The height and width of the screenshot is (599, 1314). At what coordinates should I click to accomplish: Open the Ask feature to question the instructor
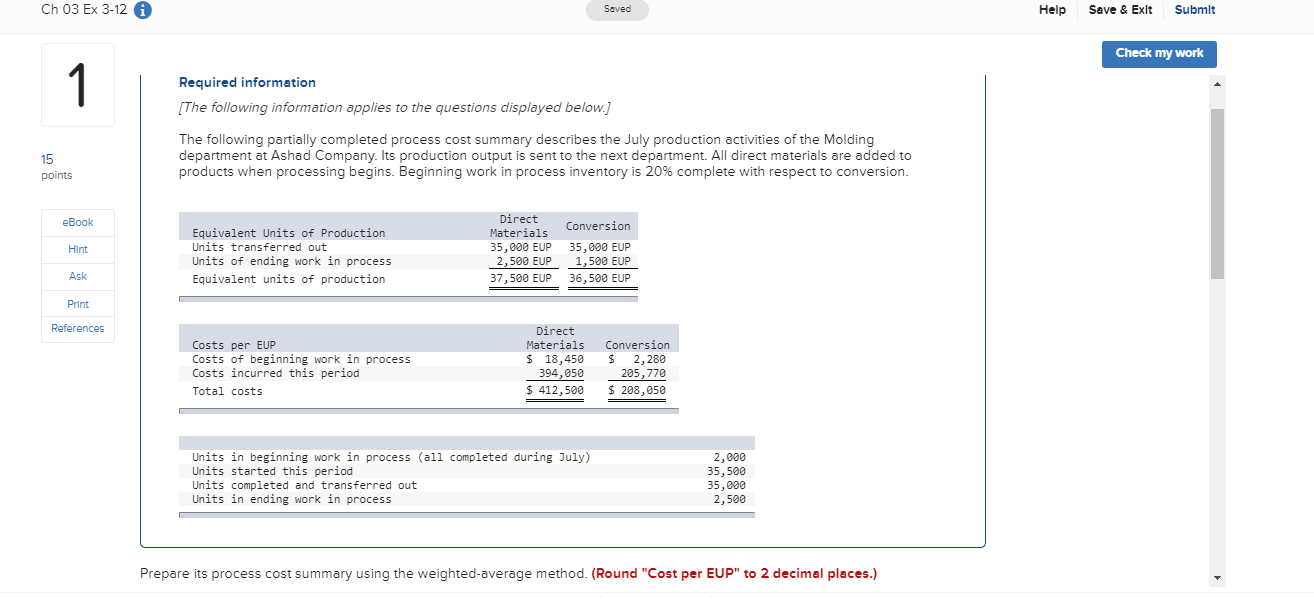point(77,276)
